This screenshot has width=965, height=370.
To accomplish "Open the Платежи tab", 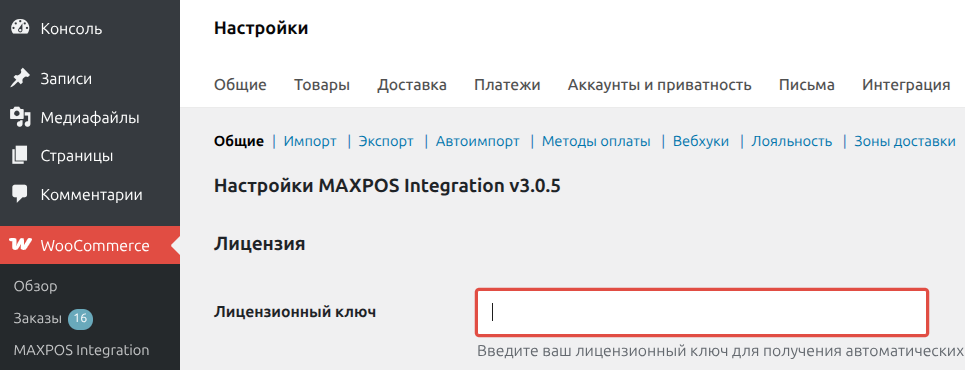I will [x=507, y=85].
